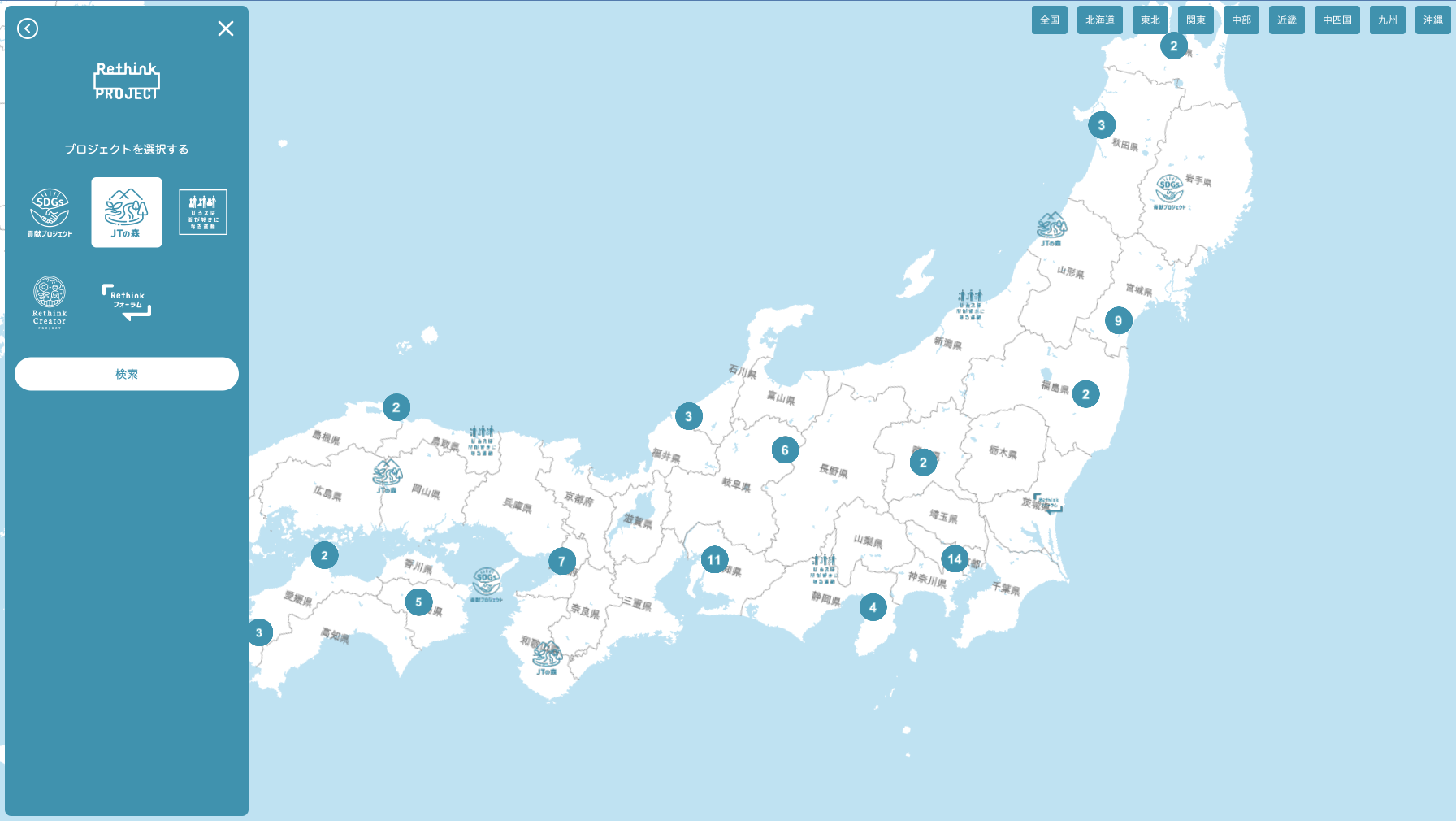Select the Rethink フォーラム project icon
The width and height of the screenshot is (1456, 821).
click(x=127, y=302)
